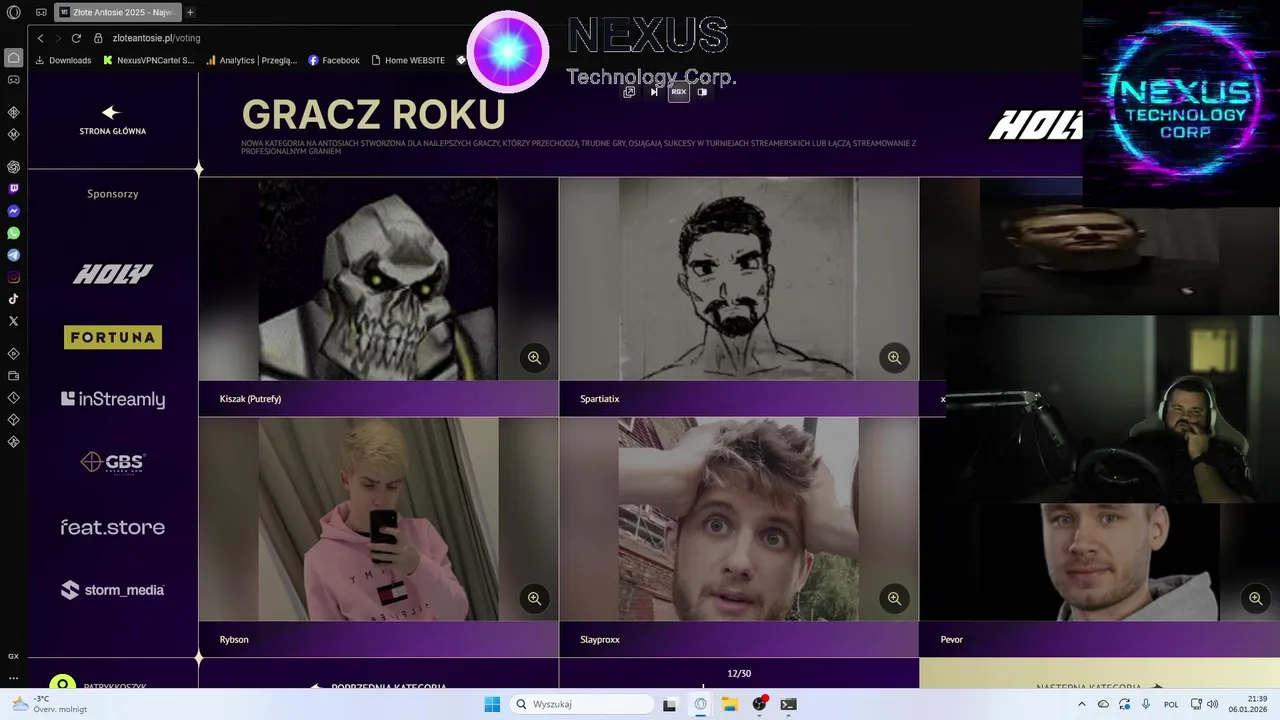Viewport: 1280px width, 720px height.
Task: Open the terminal app in taskbar
Action: point(788,704)
